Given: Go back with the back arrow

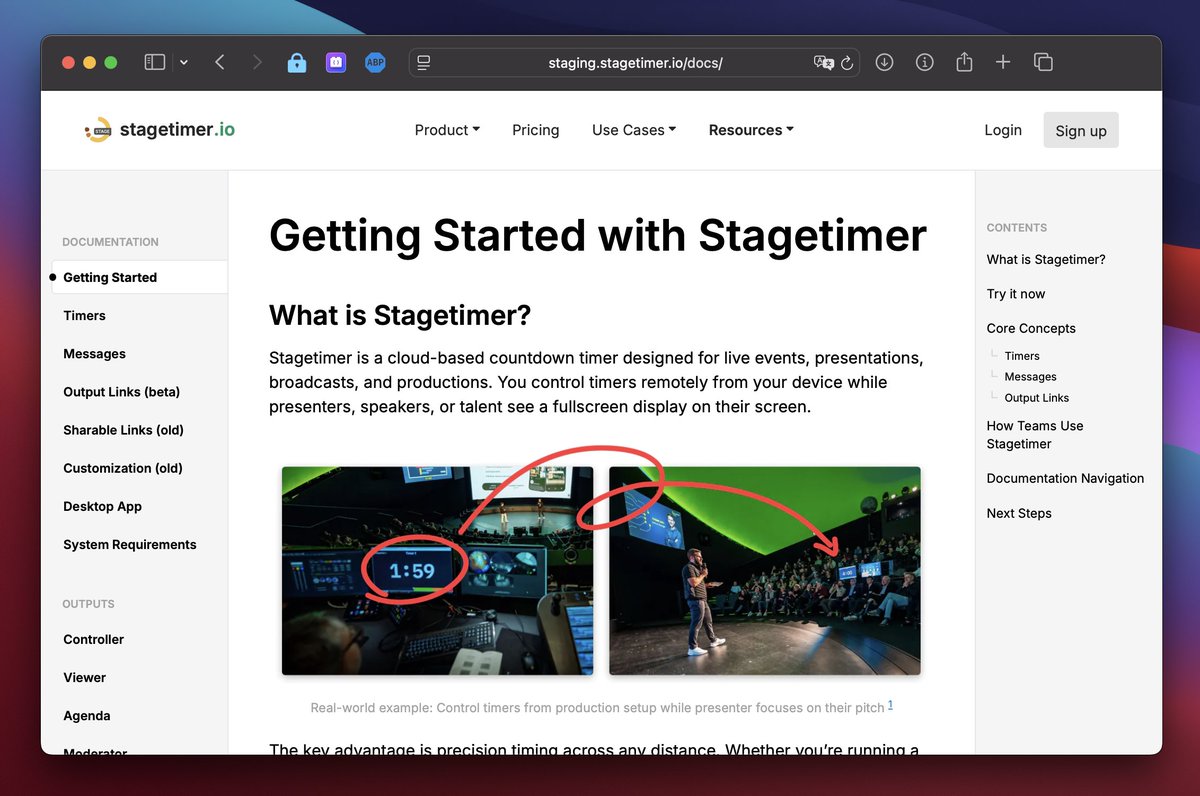Looking at the screenshot, I should click(220, 62).
